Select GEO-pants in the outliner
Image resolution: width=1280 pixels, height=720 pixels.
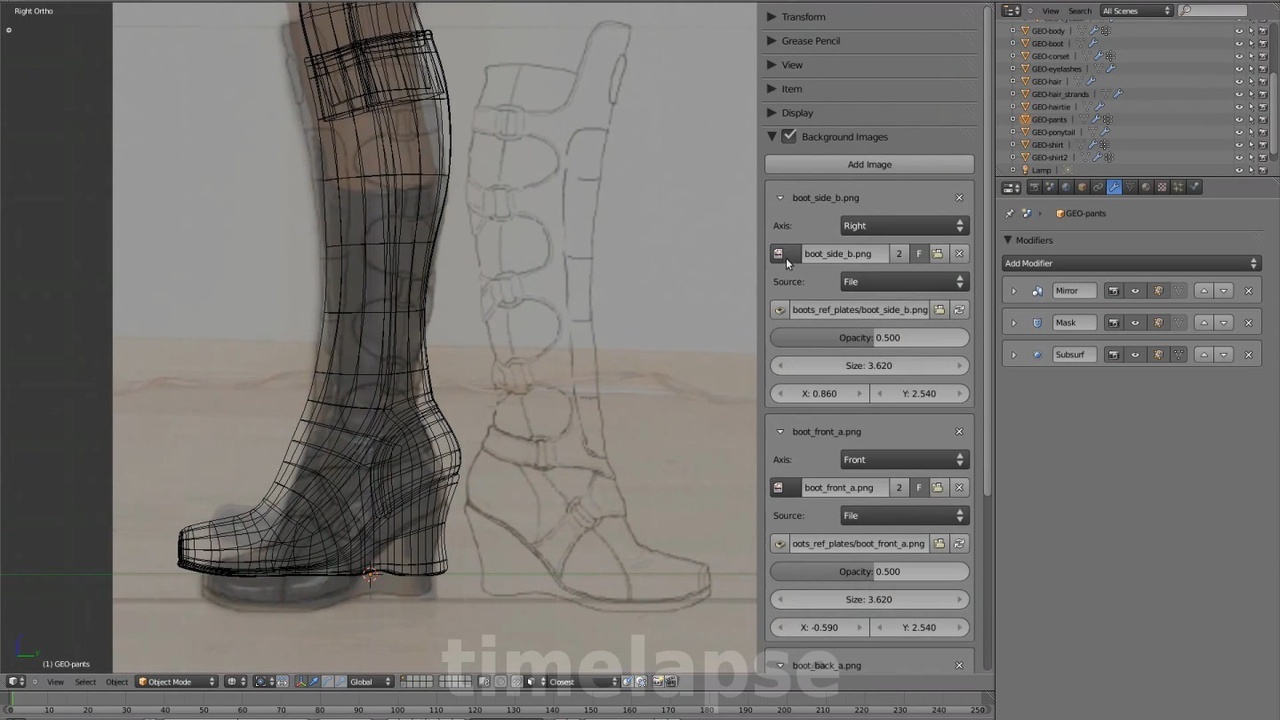click(x=1050, y=119)
